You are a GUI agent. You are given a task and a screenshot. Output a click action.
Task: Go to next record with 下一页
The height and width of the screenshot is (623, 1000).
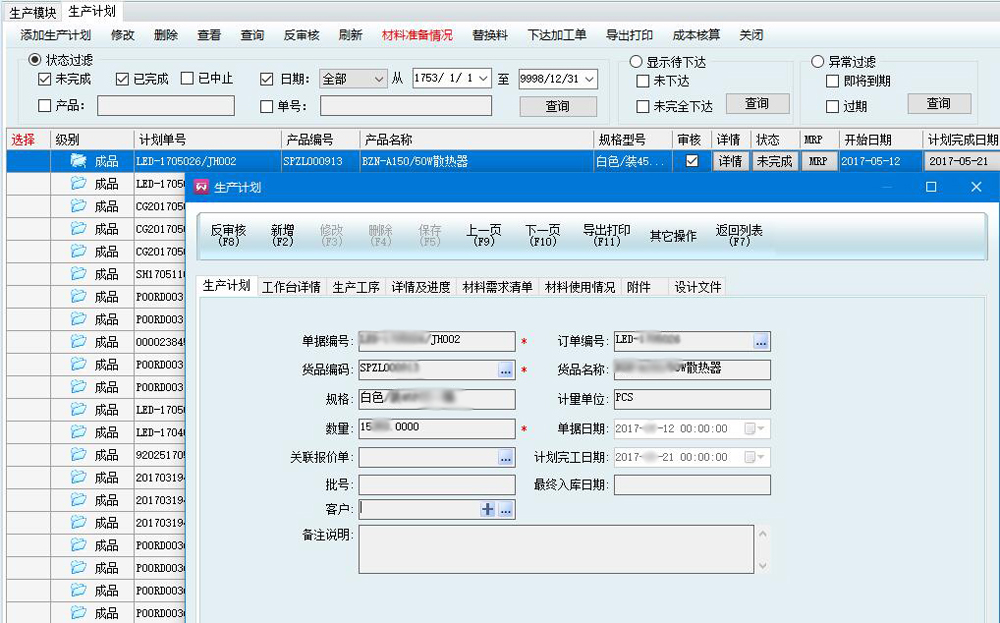543,235
